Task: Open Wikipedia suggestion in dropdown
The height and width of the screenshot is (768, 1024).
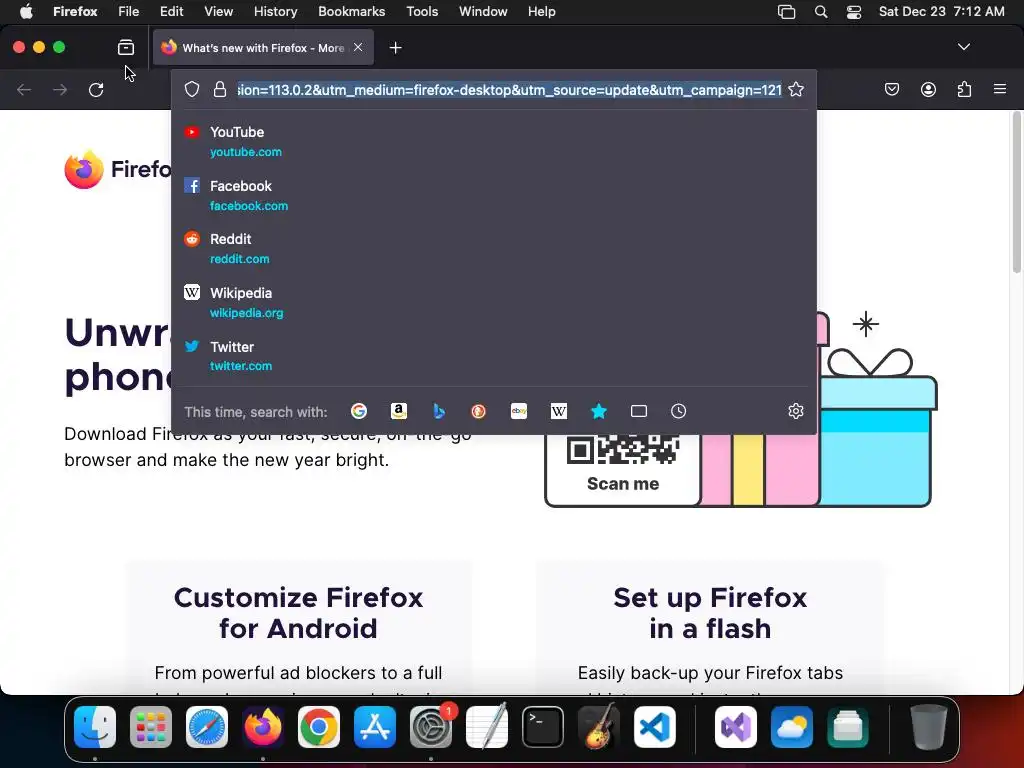Action: [x=493, y=302]
